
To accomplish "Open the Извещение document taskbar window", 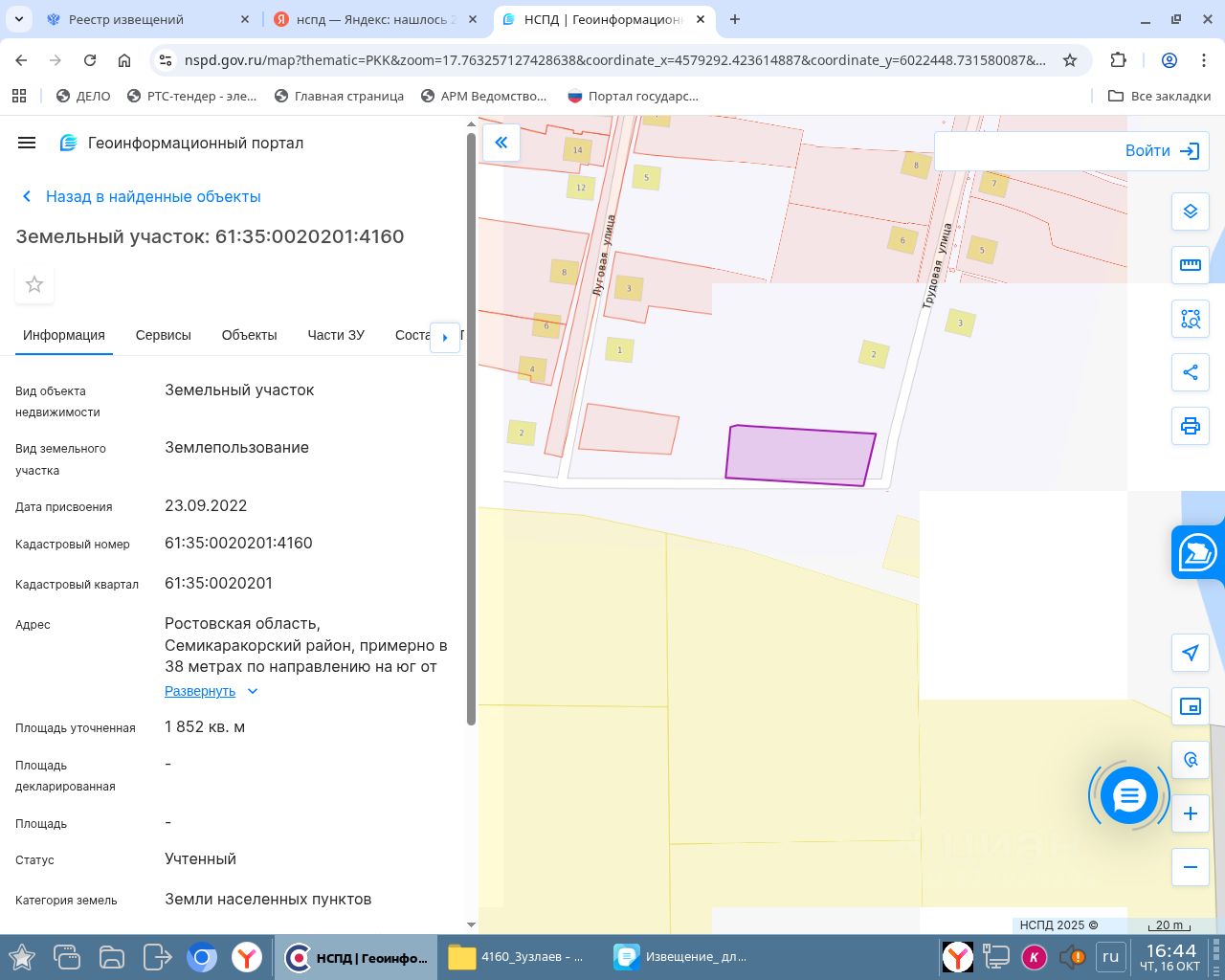I will pyautogui.click(x=681, y=957).
